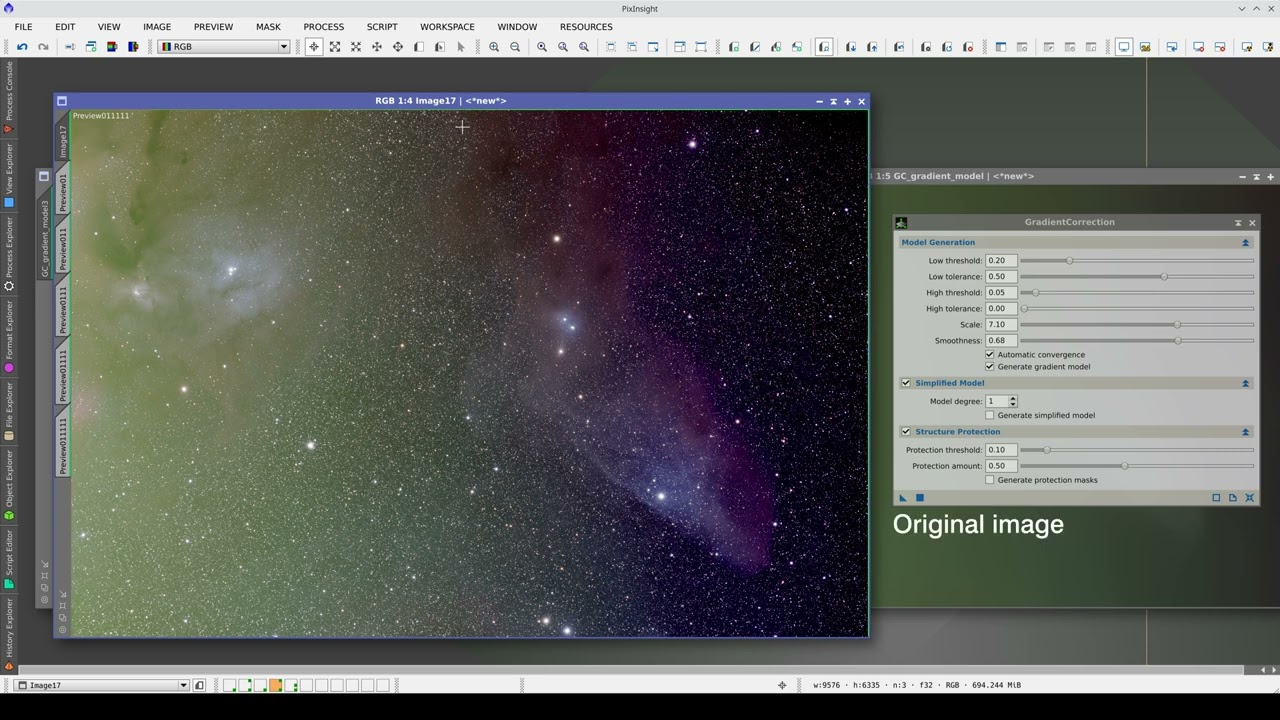Click the Reset icon in GradientCorrection
Image resolution: width=1280 pixels, height=720 pixels.
pyautogui.click(x=1249, y=498)
